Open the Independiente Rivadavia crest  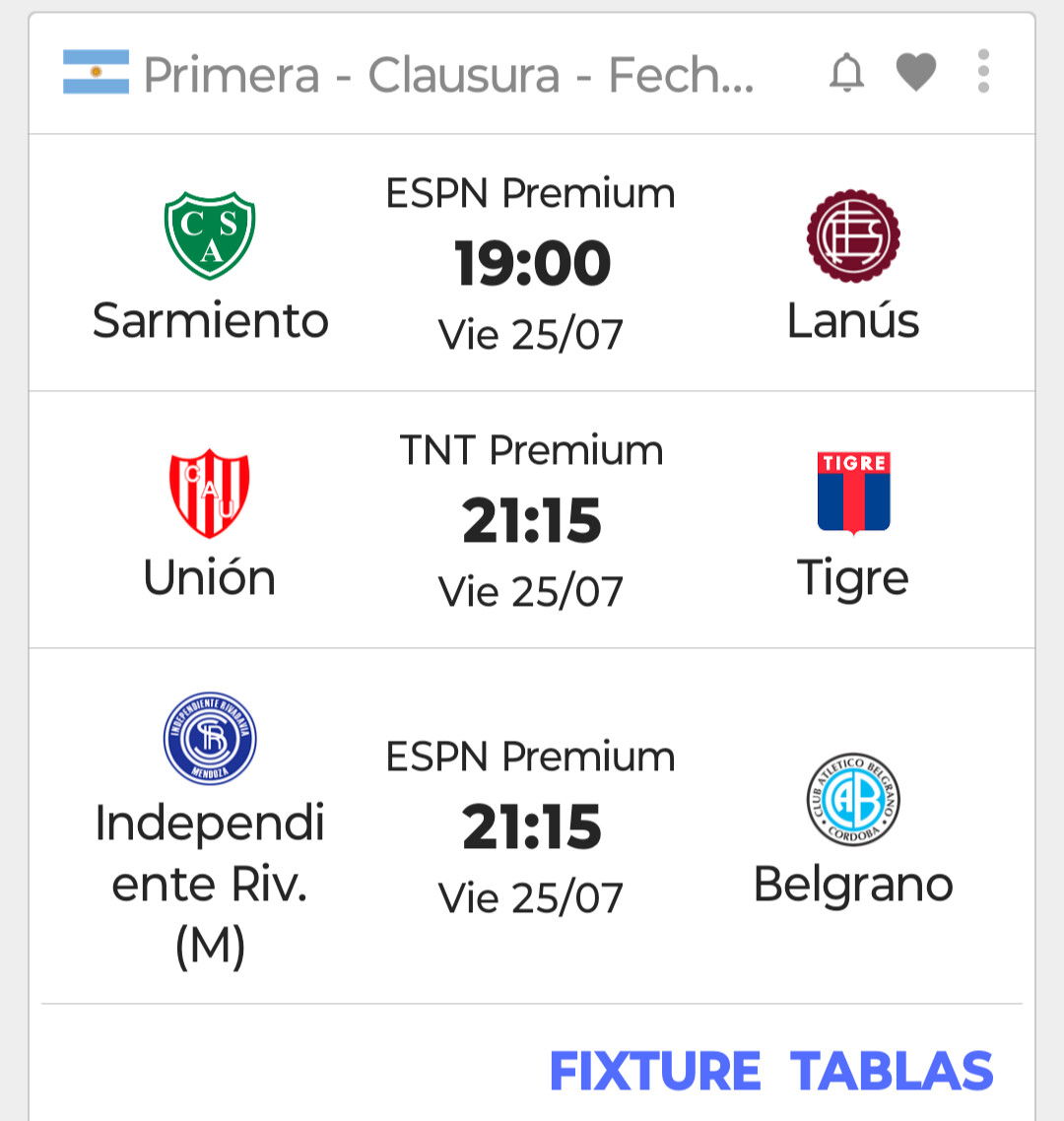pos(210,738)
